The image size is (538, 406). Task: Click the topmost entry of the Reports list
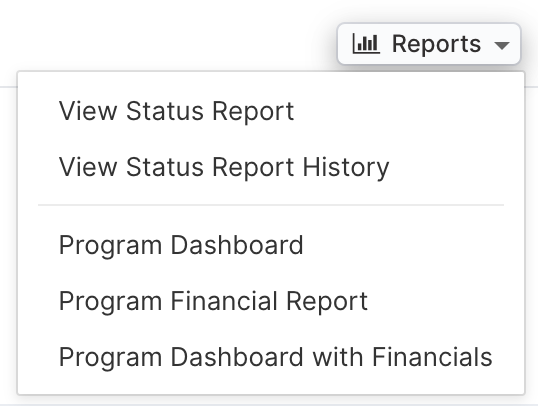(271, 111)
